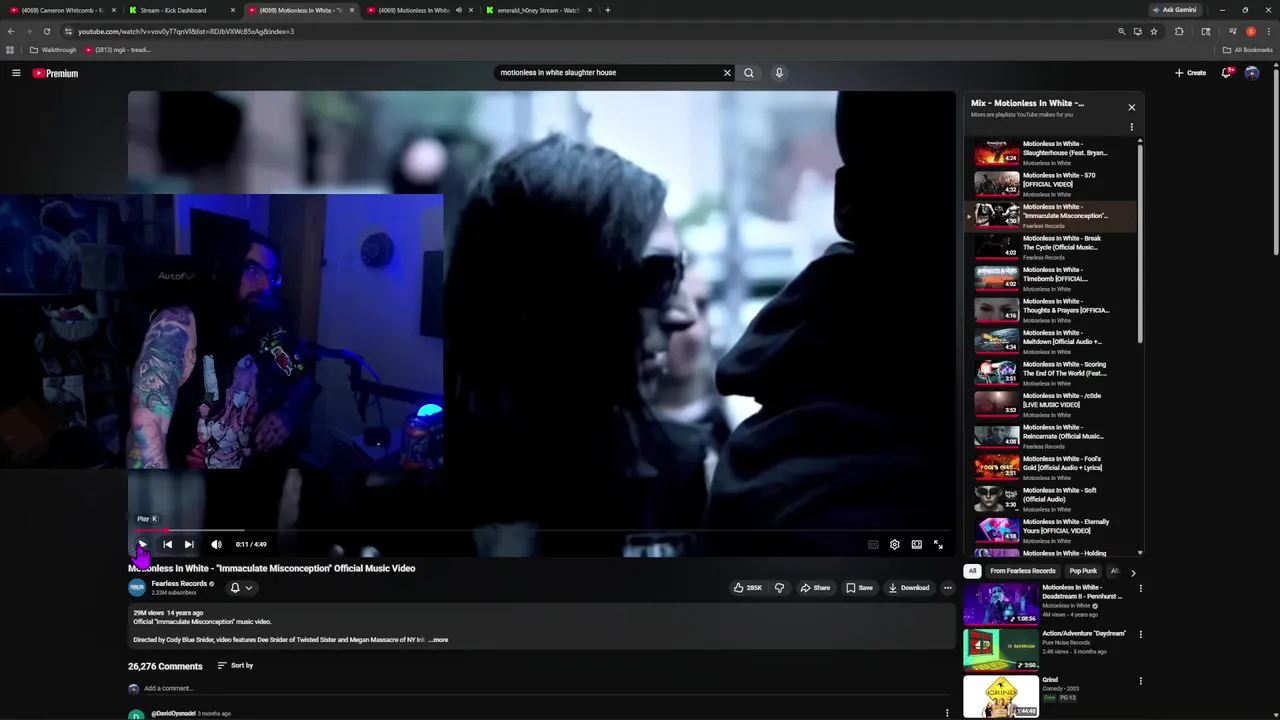Screen dimensions: 1280x720
Task: Expand description with ...more
Action: coord(438,640)
